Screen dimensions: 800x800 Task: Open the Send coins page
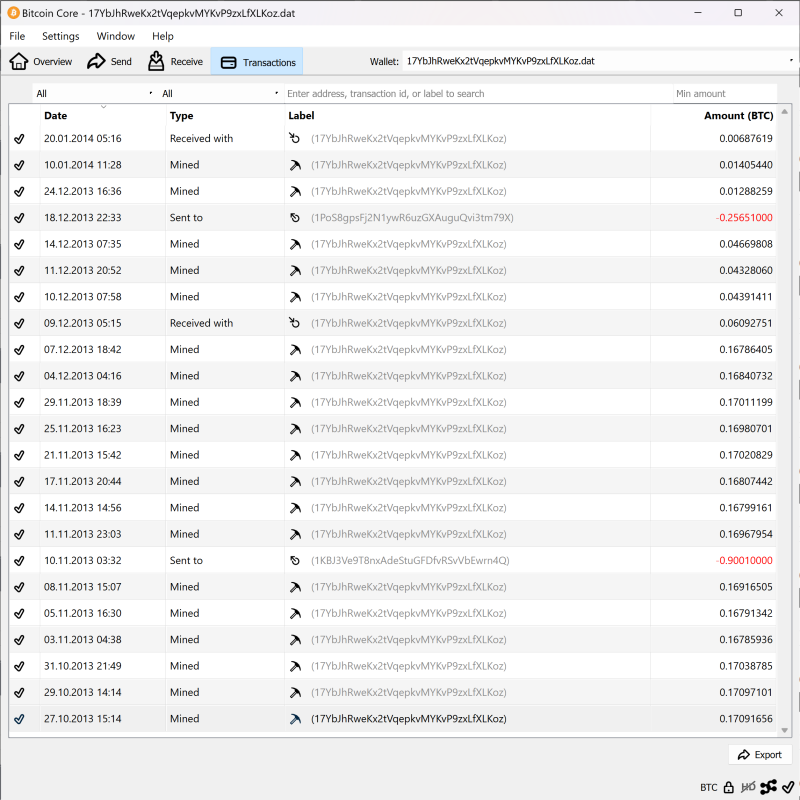click(109, 61)
